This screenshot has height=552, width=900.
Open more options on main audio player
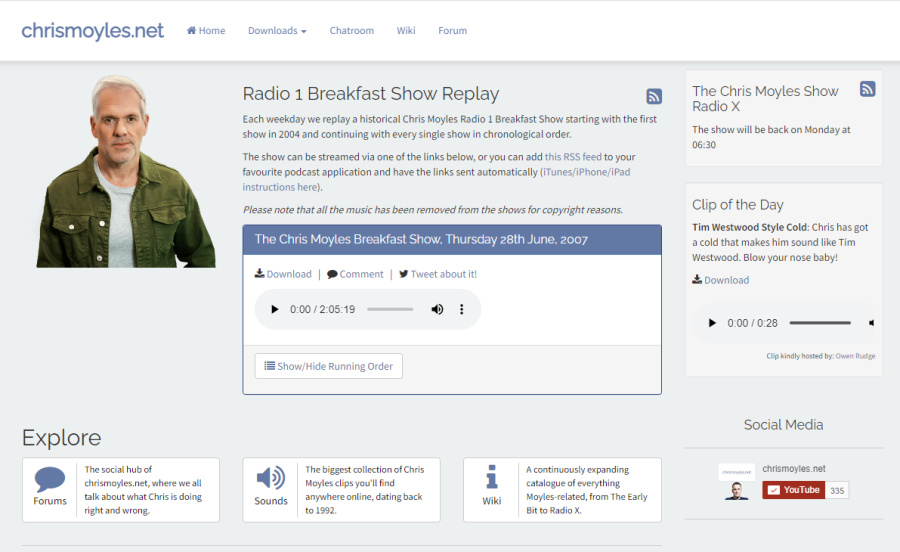tap(462, 310)
